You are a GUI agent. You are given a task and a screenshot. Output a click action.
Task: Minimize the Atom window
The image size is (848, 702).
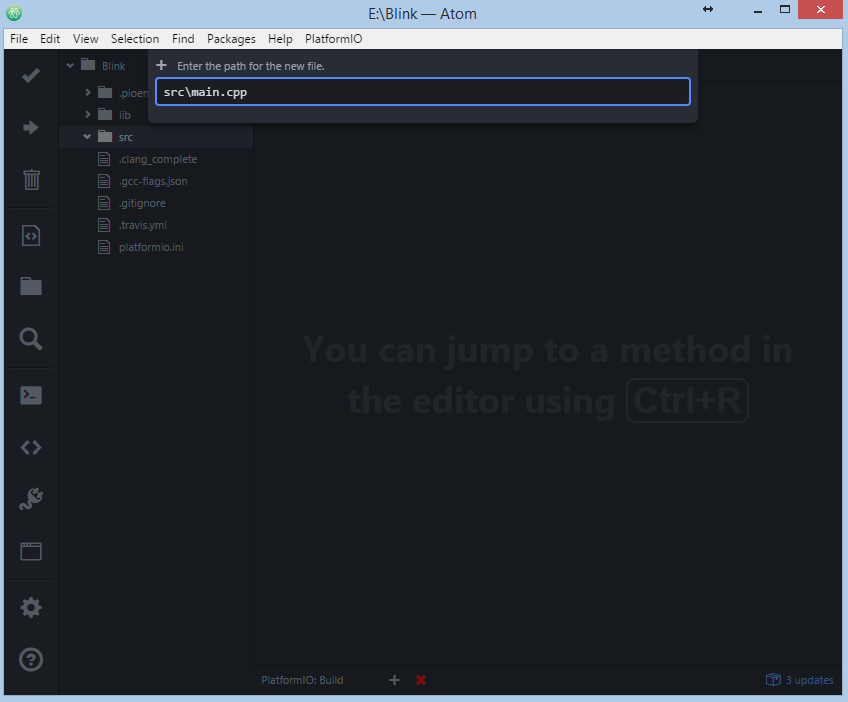pos(758,11)
